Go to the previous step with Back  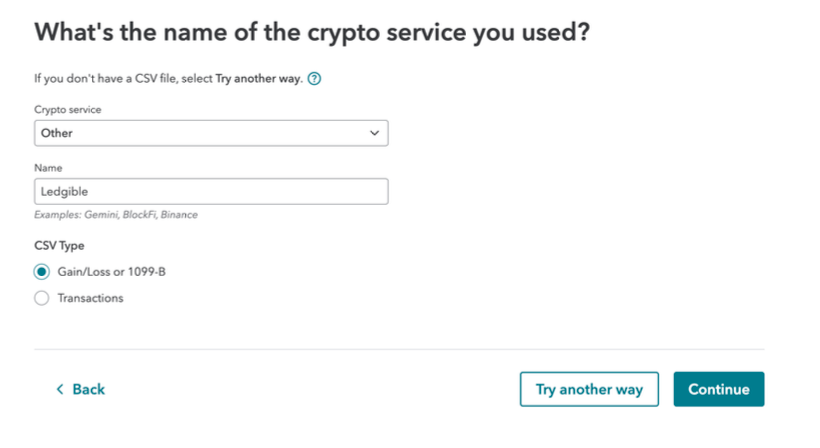click(81, 389)
